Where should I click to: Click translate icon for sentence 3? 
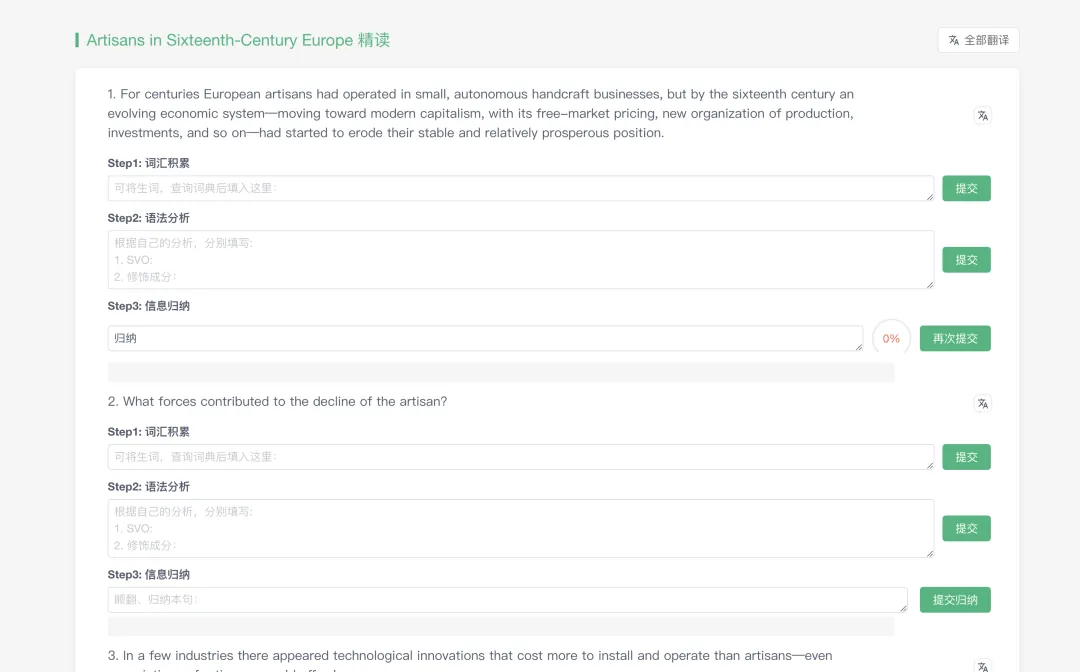983,665
